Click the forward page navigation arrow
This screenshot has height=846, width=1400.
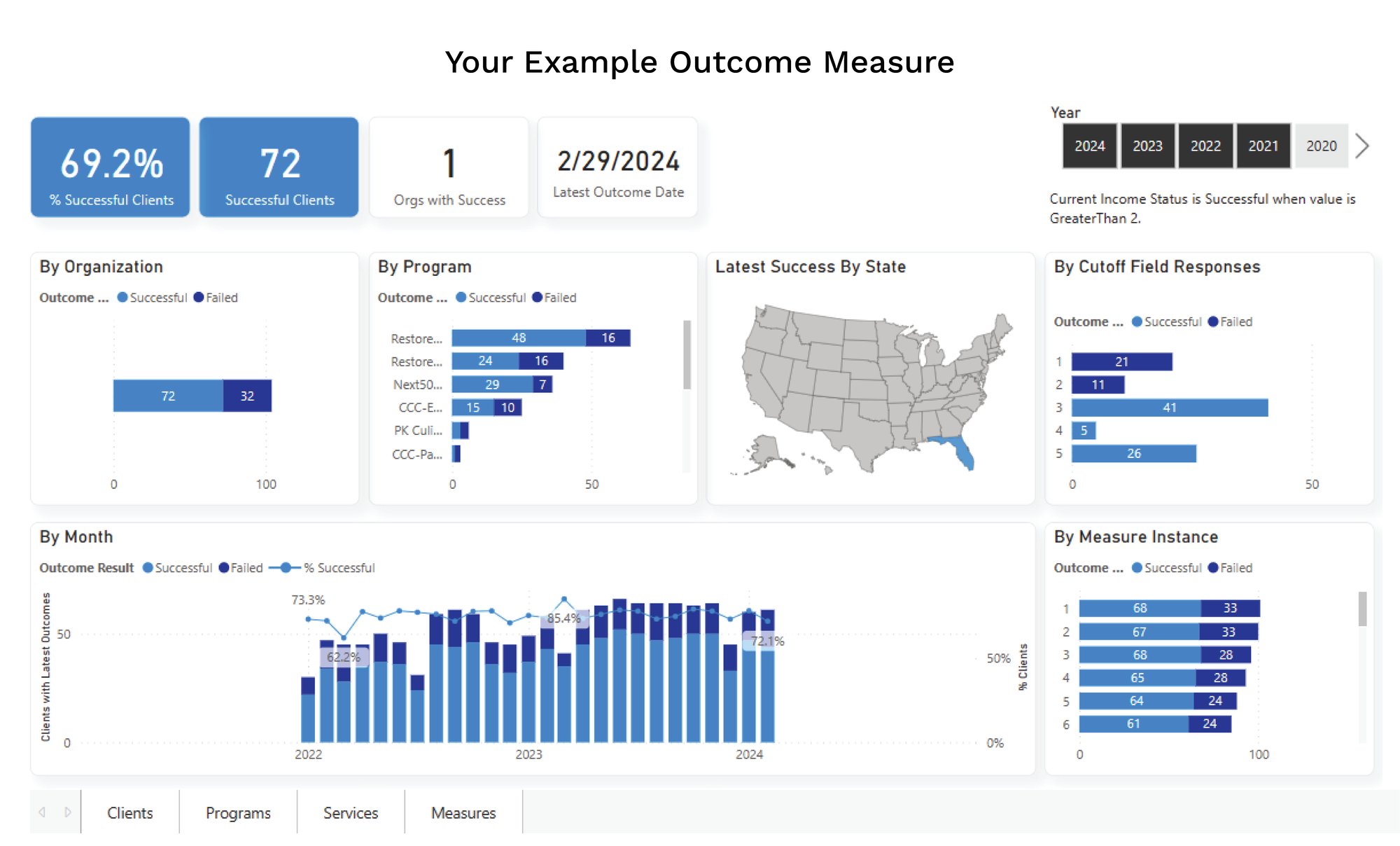(x=66, y=812)
